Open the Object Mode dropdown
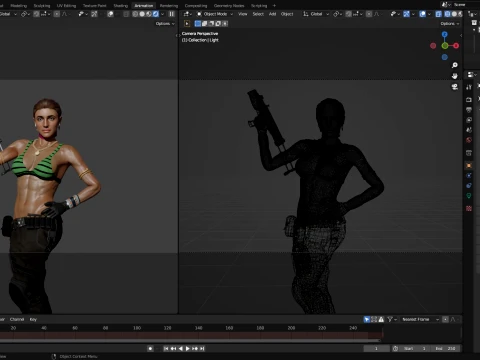This screenshot has width=480, height=360. (x=215, y=14)
